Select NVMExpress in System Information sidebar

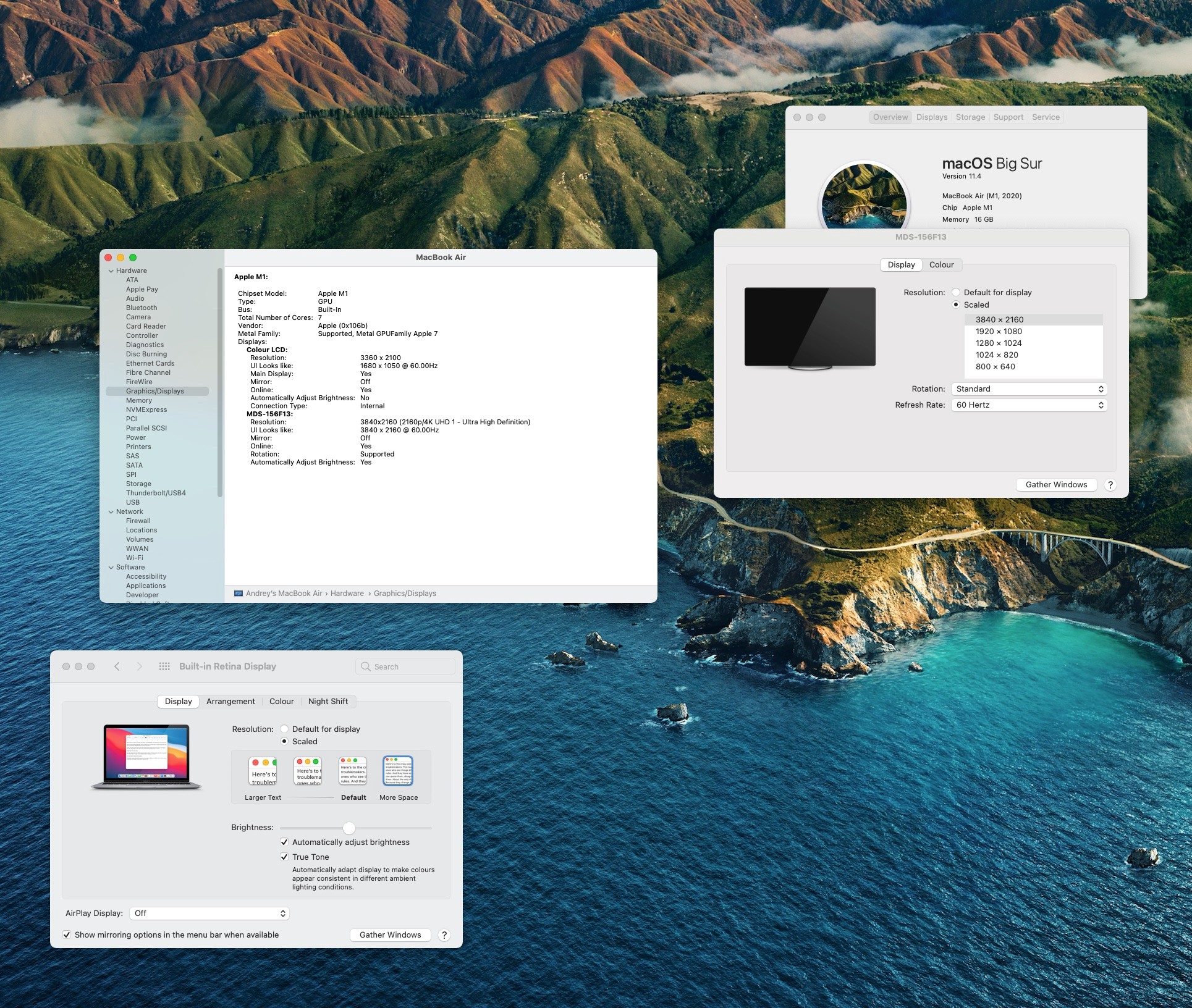[146, 409]
